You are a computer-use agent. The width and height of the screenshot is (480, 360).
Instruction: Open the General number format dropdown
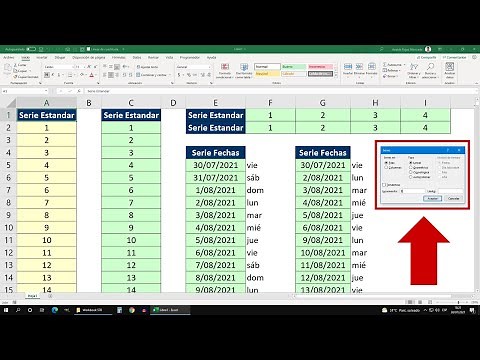click(209, 67)
